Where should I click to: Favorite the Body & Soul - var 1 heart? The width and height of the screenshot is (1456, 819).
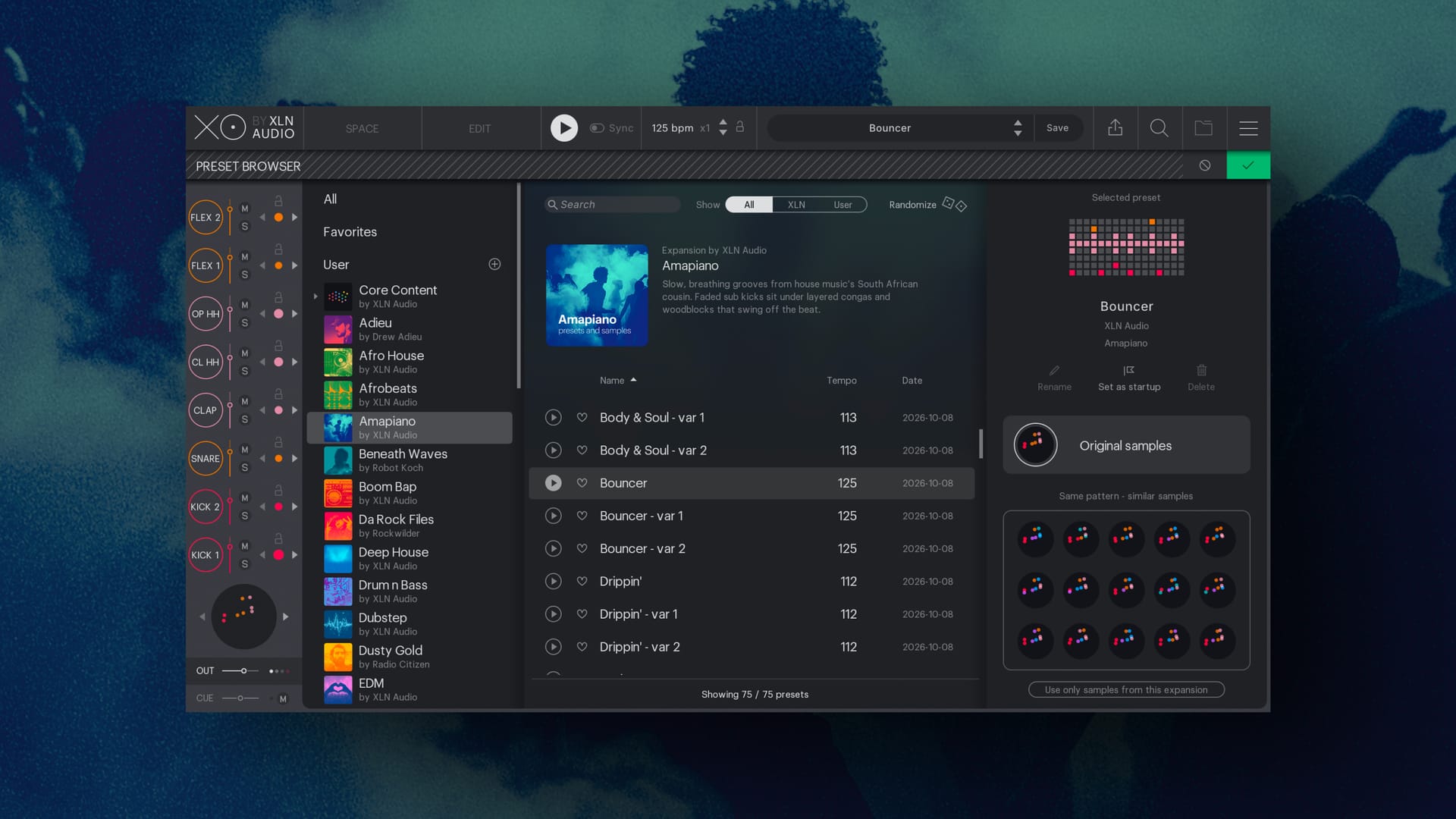(x=582, y=417)
